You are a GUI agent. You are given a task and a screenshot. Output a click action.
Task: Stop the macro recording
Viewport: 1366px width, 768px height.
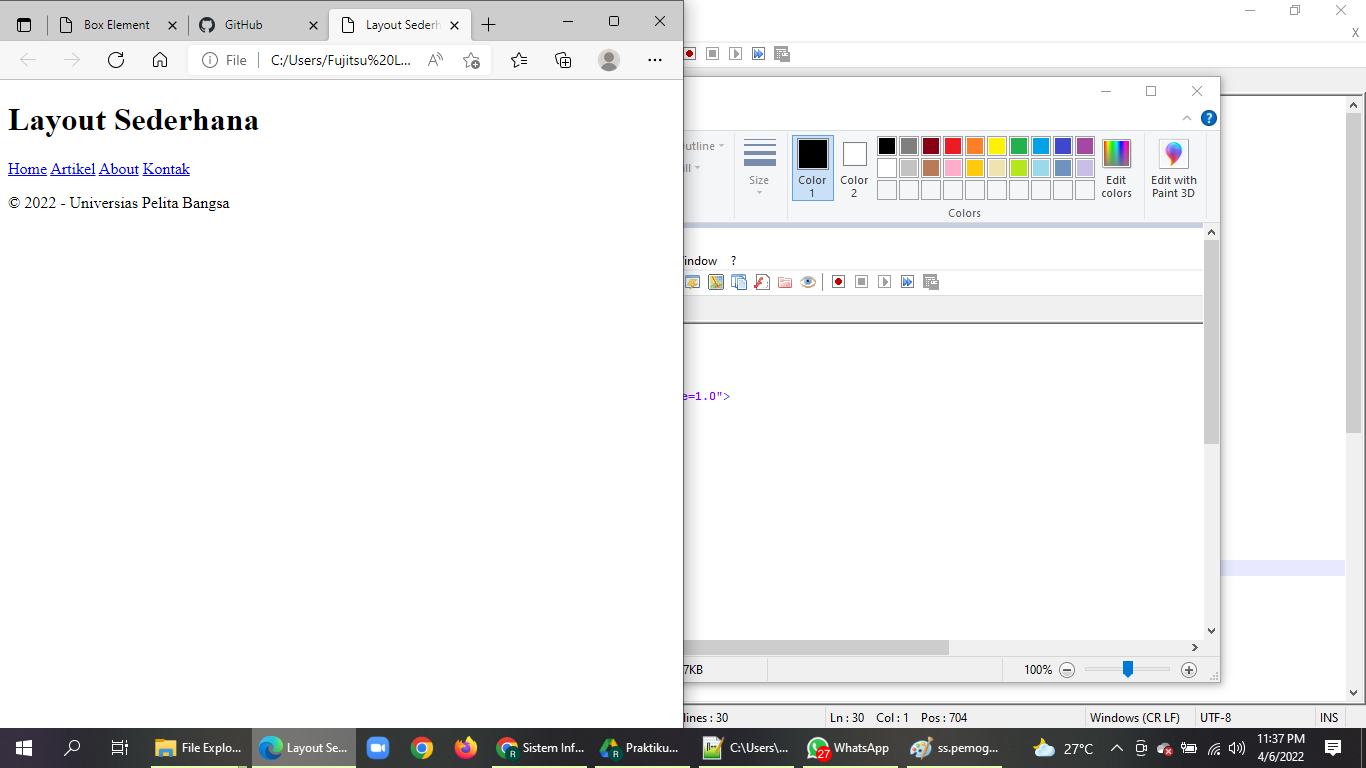(861, 282)
